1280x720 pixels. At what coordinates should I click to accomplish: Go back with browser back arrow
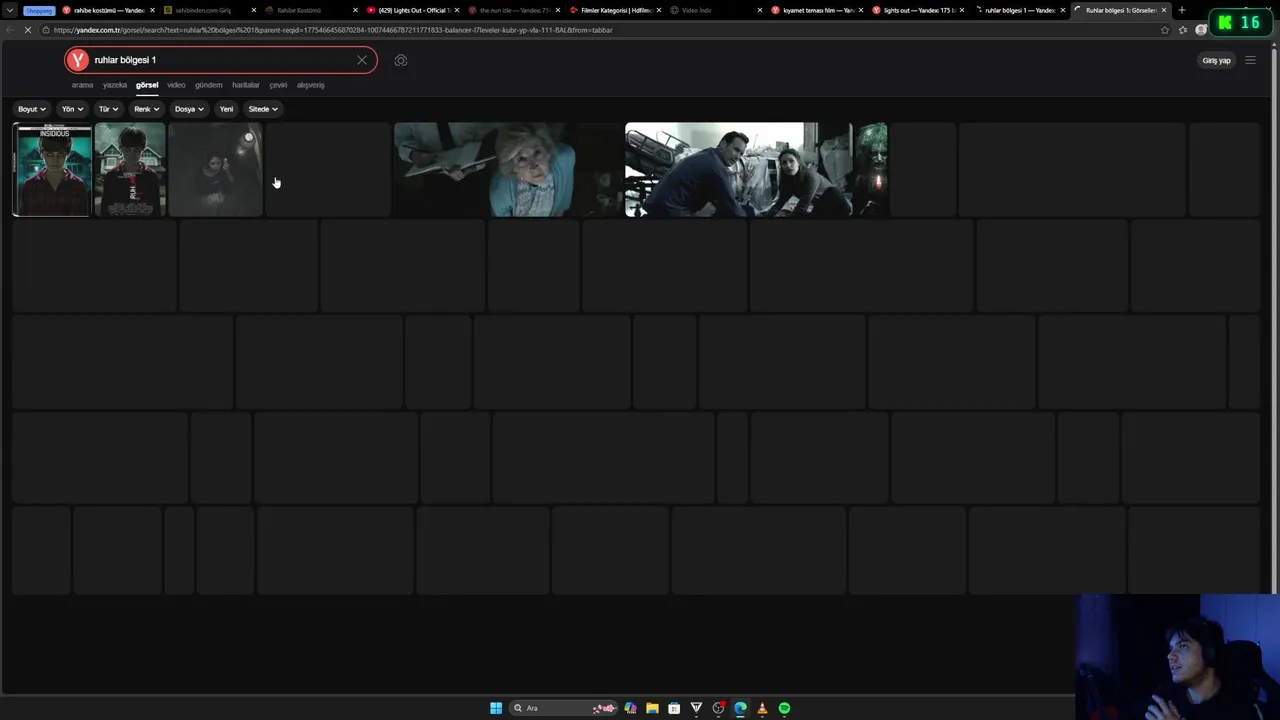coord(11,30)
